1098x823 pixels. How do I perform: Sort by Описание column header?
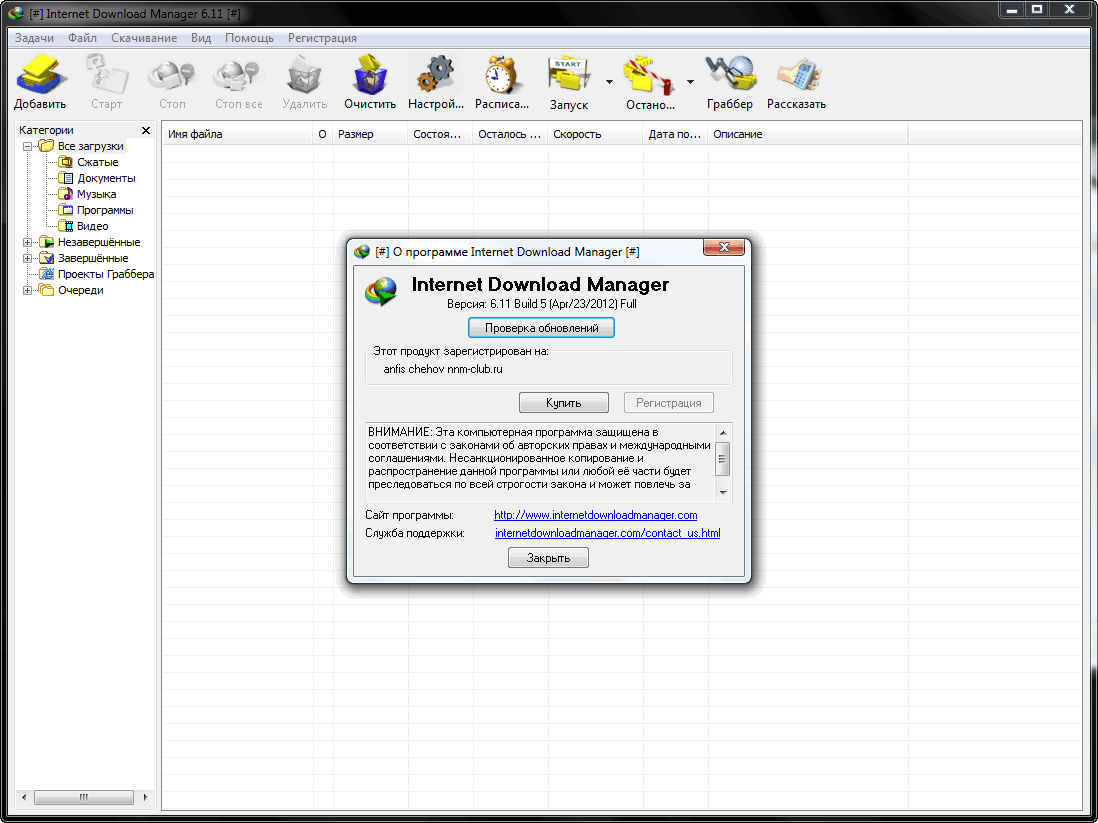tap(808, 134)
